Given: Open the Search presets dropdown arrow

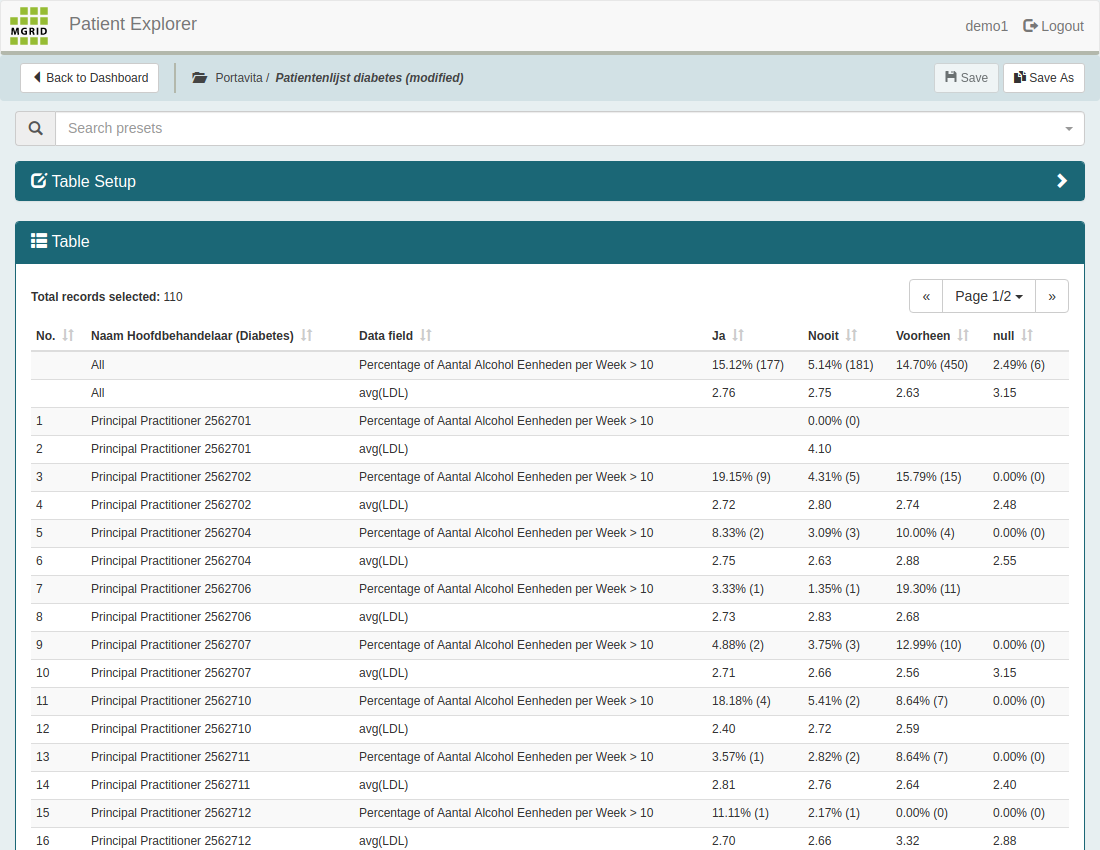Looking at the screenshot, I should click(x=1068, y=128).
